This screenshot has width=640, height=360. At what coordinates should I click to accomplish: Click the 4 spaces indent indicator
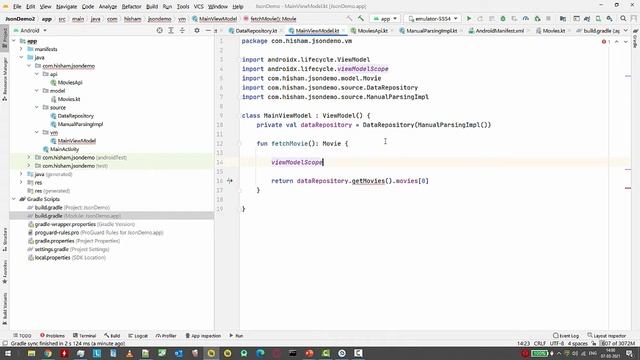pos(578,344)
